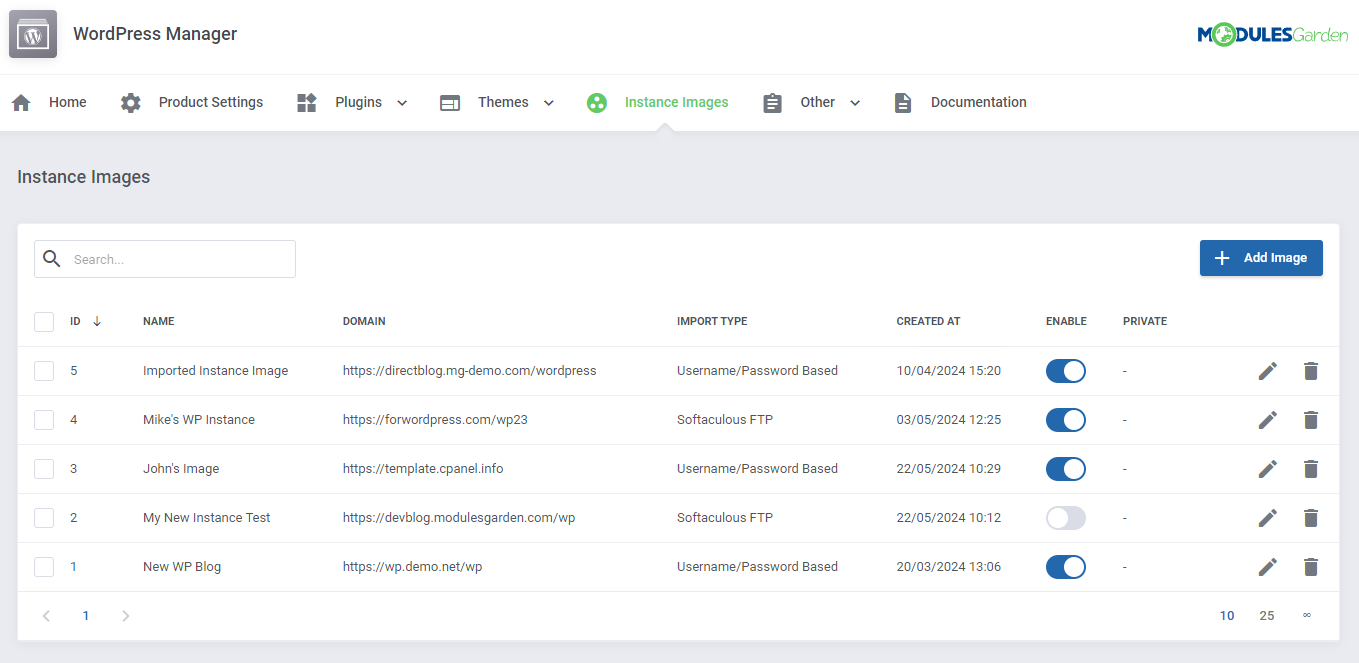
Task: Toggle the ID column sort arrow
Action: coord(97,321)
